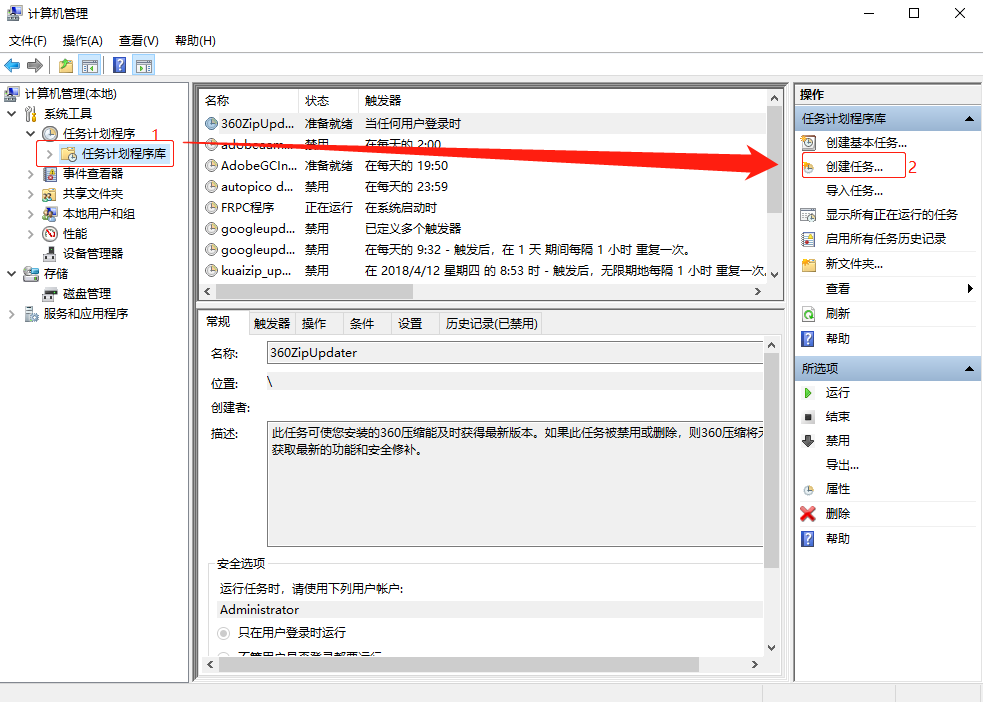Open 设备管理器 in the left tree
The height and width of the screenshot is (702, 983).
pyautogui.click(x=92, y=253)
